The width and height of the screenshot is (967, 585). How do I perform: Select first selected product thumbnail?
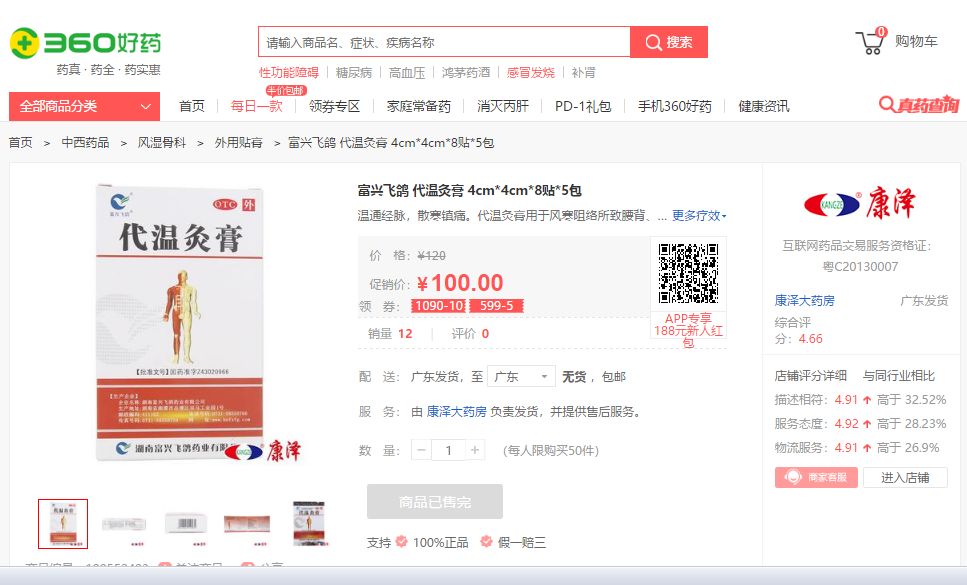click(x=63, y=524)
